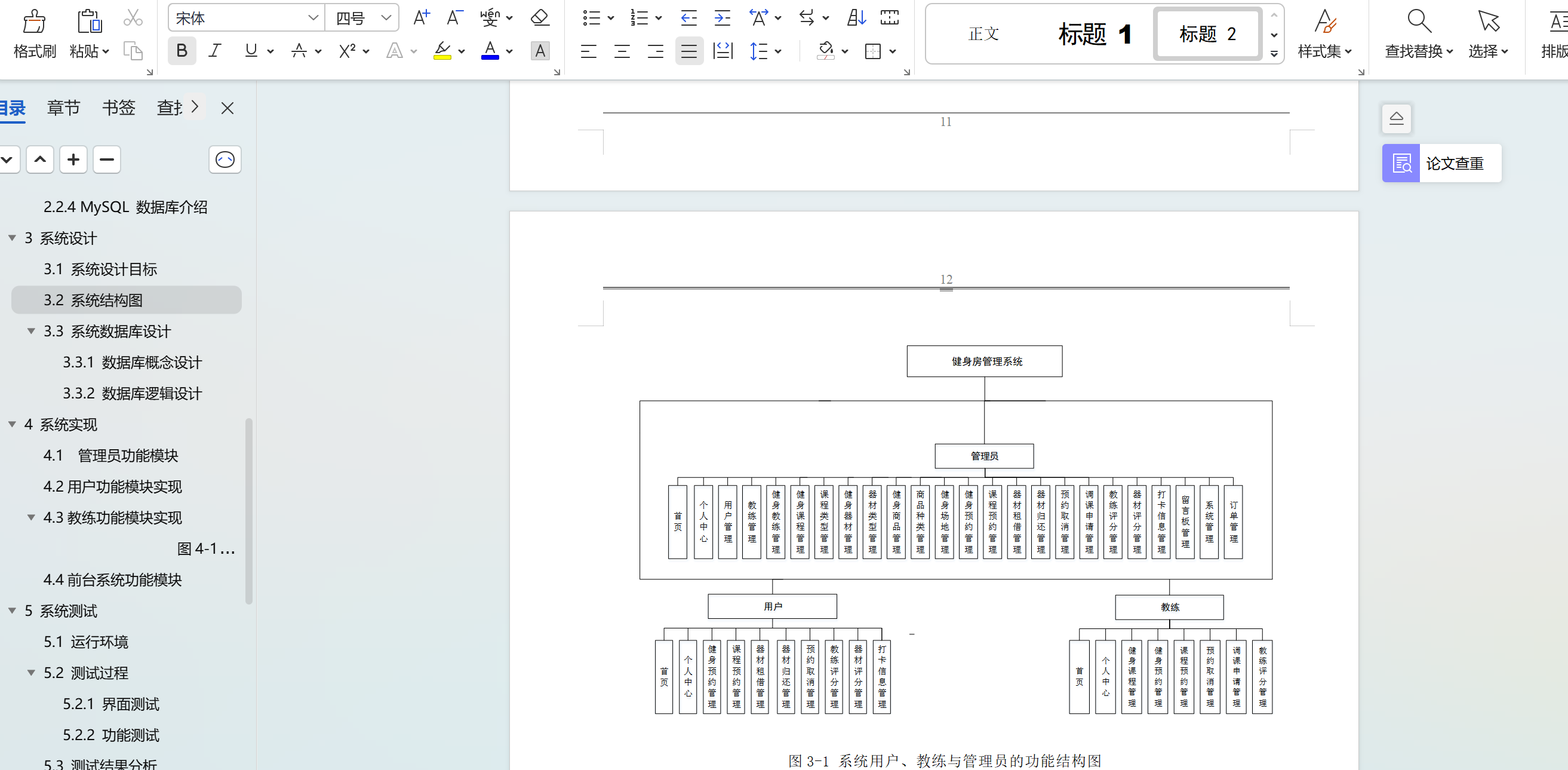Image resolution: width=1568 pixels, height=770 pixels.
Task: Select justify alignment
Action: 689,51
